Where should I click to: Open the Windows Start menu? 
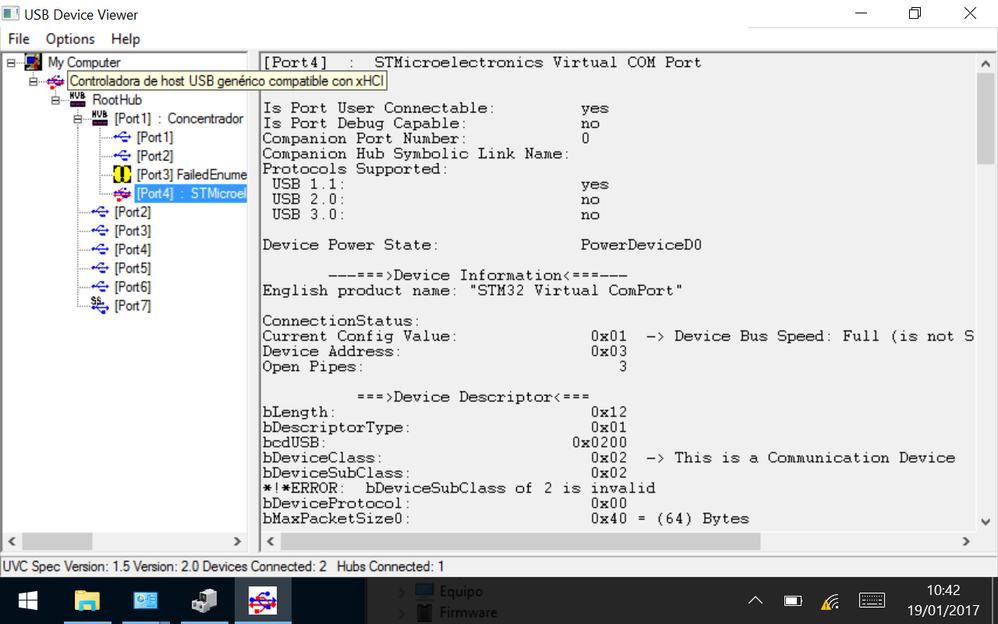(28, 600)
